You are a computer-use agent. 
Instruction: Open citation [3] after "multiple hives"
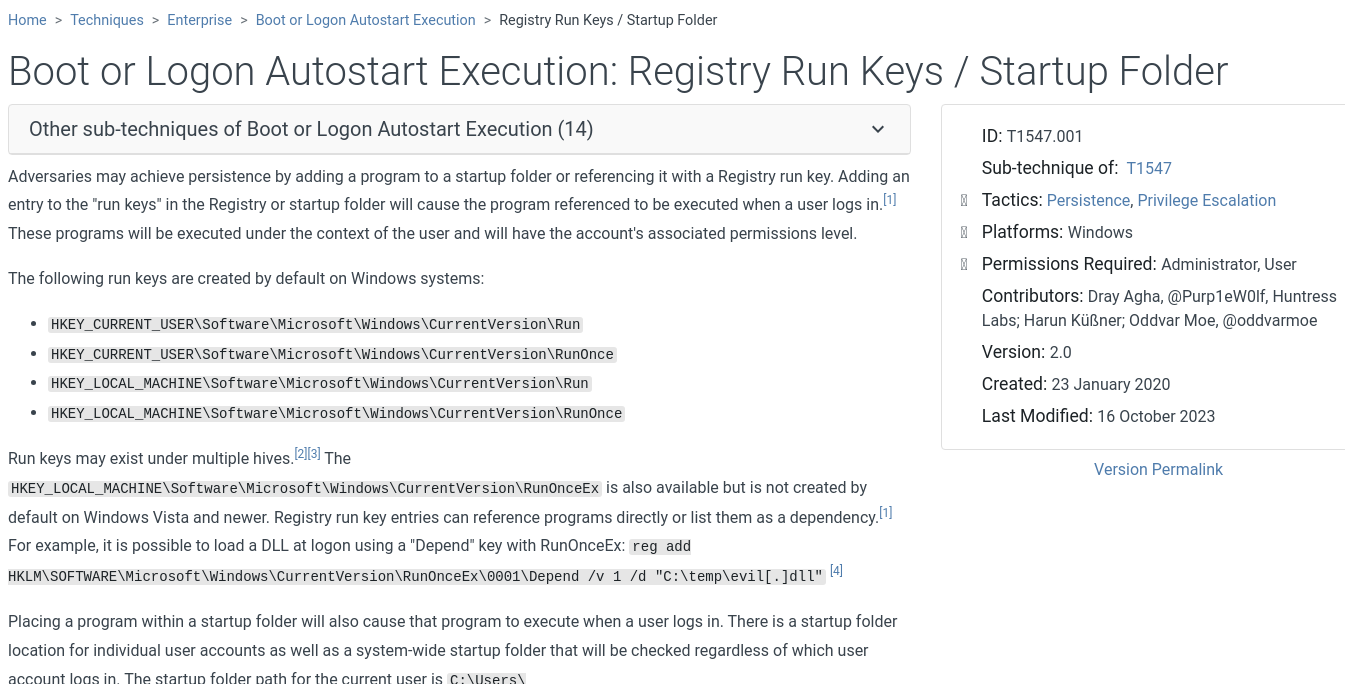(314, 454)
